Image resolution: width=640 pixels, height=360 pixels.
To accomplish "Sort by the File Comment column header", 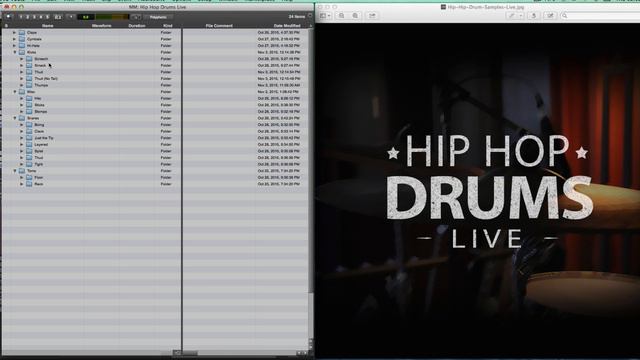I will (219, 26).
